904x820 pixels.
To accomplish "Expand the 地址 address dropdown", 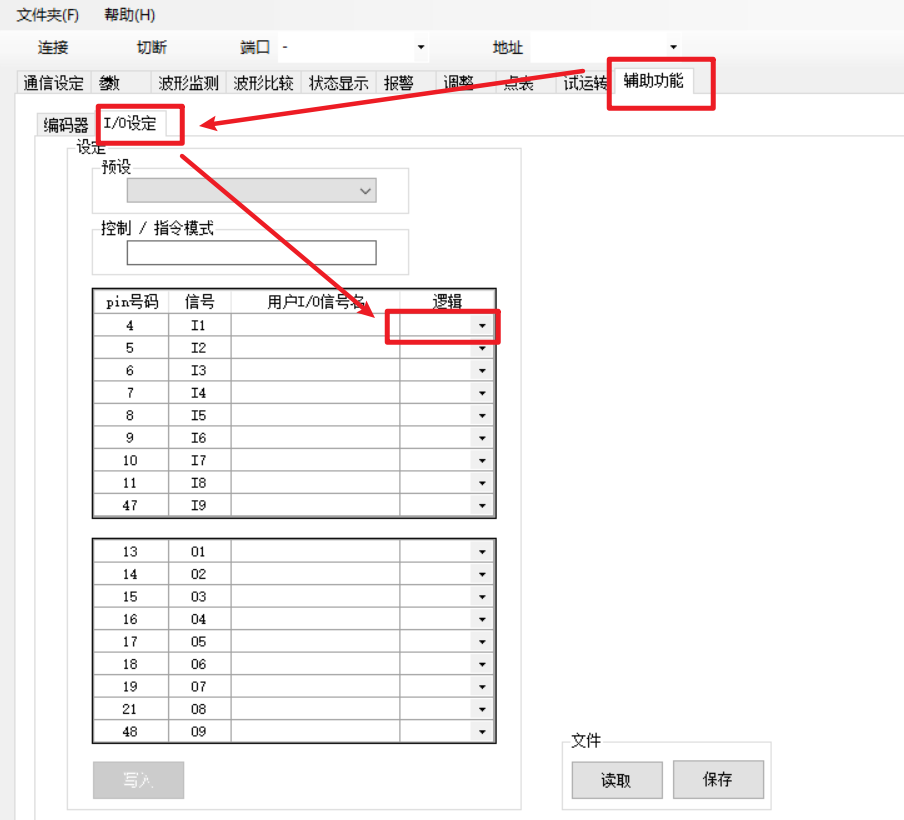I will 673,47.
